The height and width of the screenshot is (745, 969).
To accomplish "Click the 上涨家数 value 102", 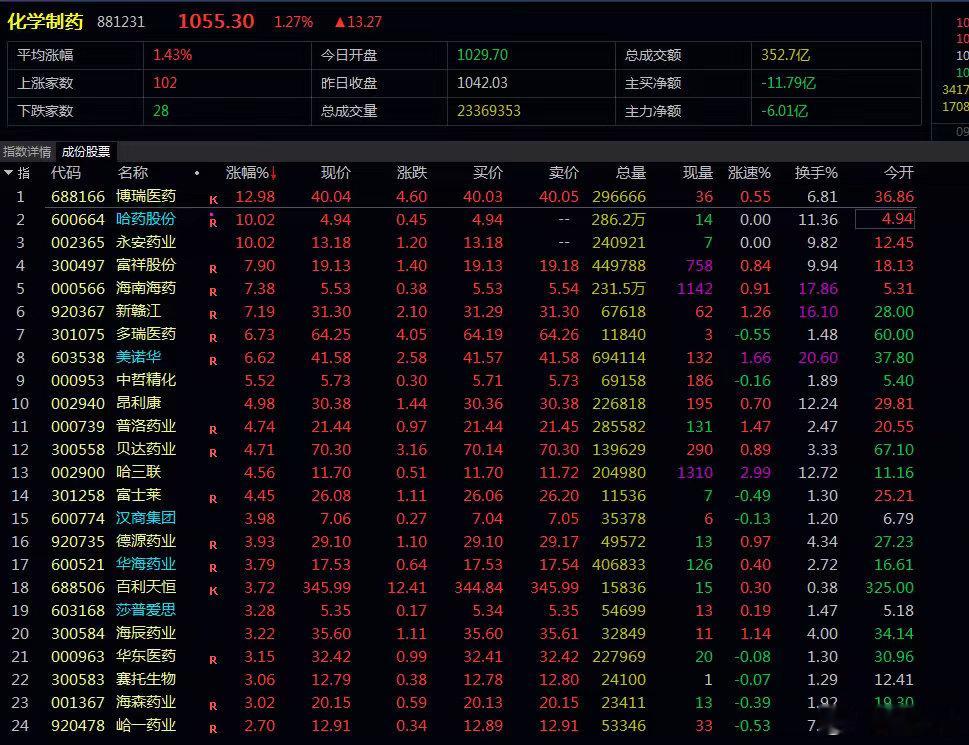I will pos(165,83).
